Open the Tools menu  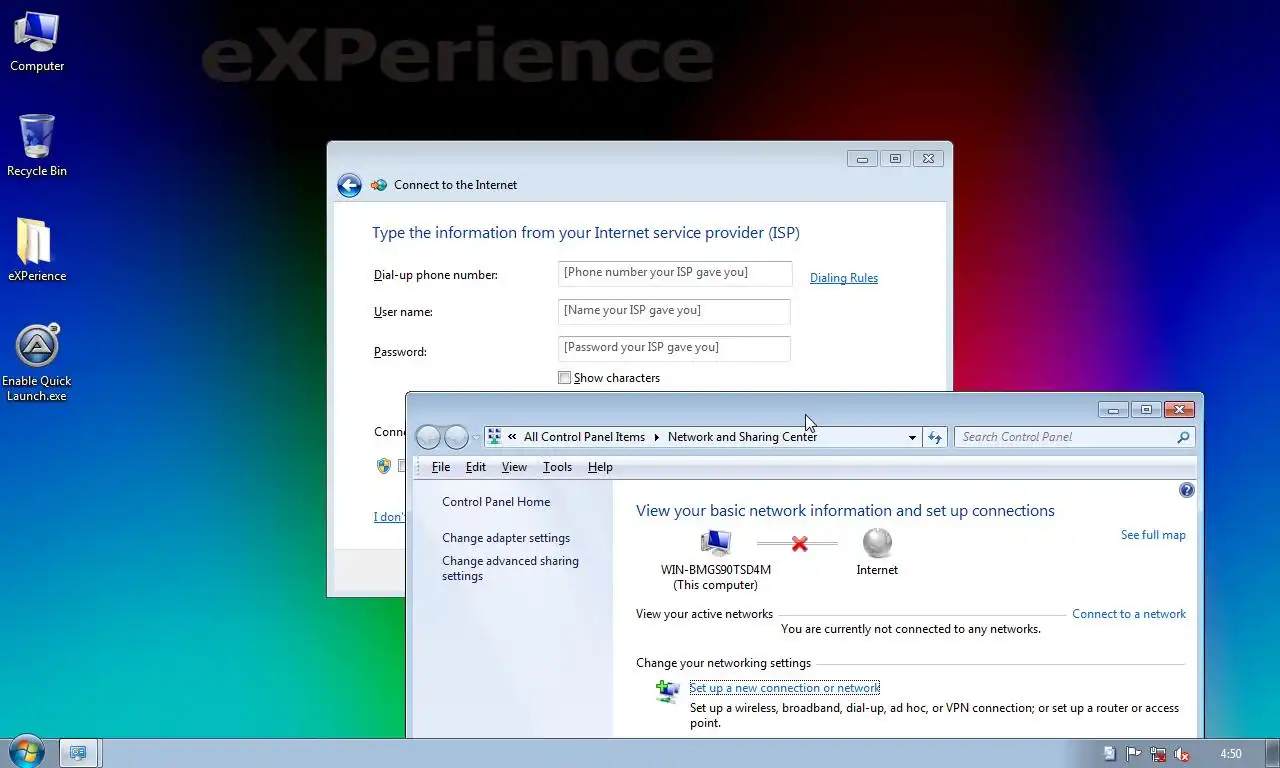(x=557, y=467)
